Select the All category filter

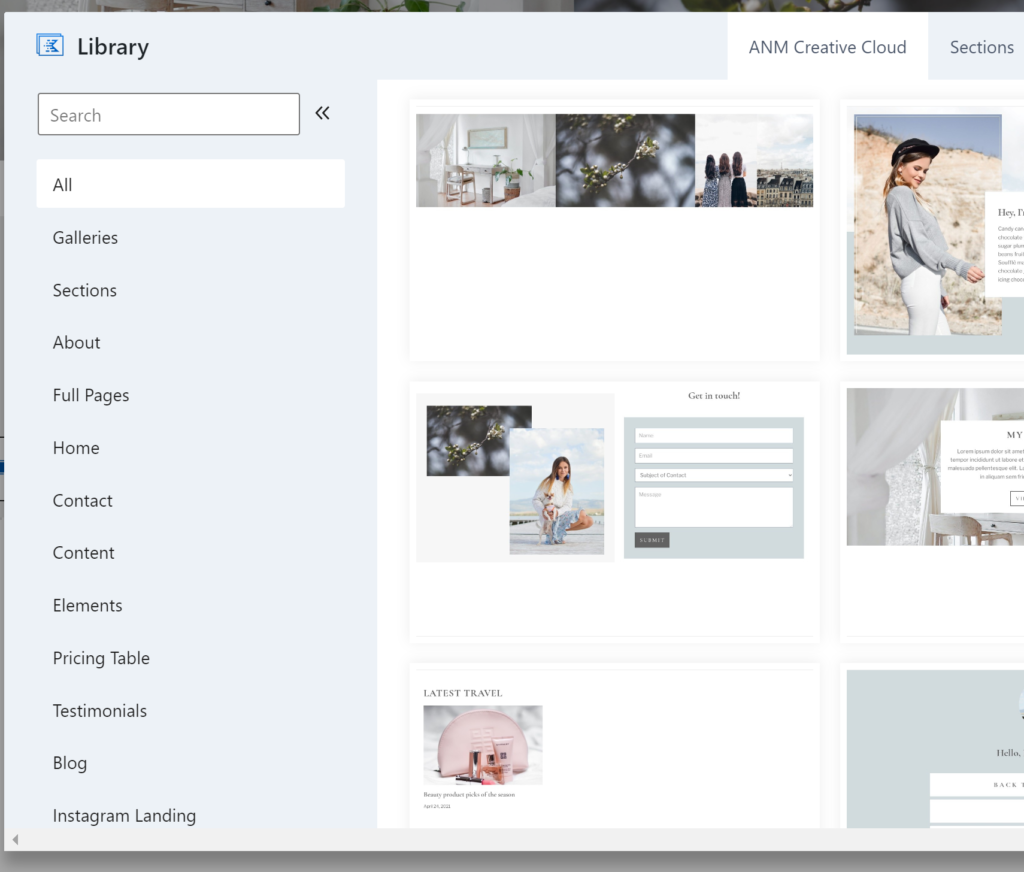point(190,184)
